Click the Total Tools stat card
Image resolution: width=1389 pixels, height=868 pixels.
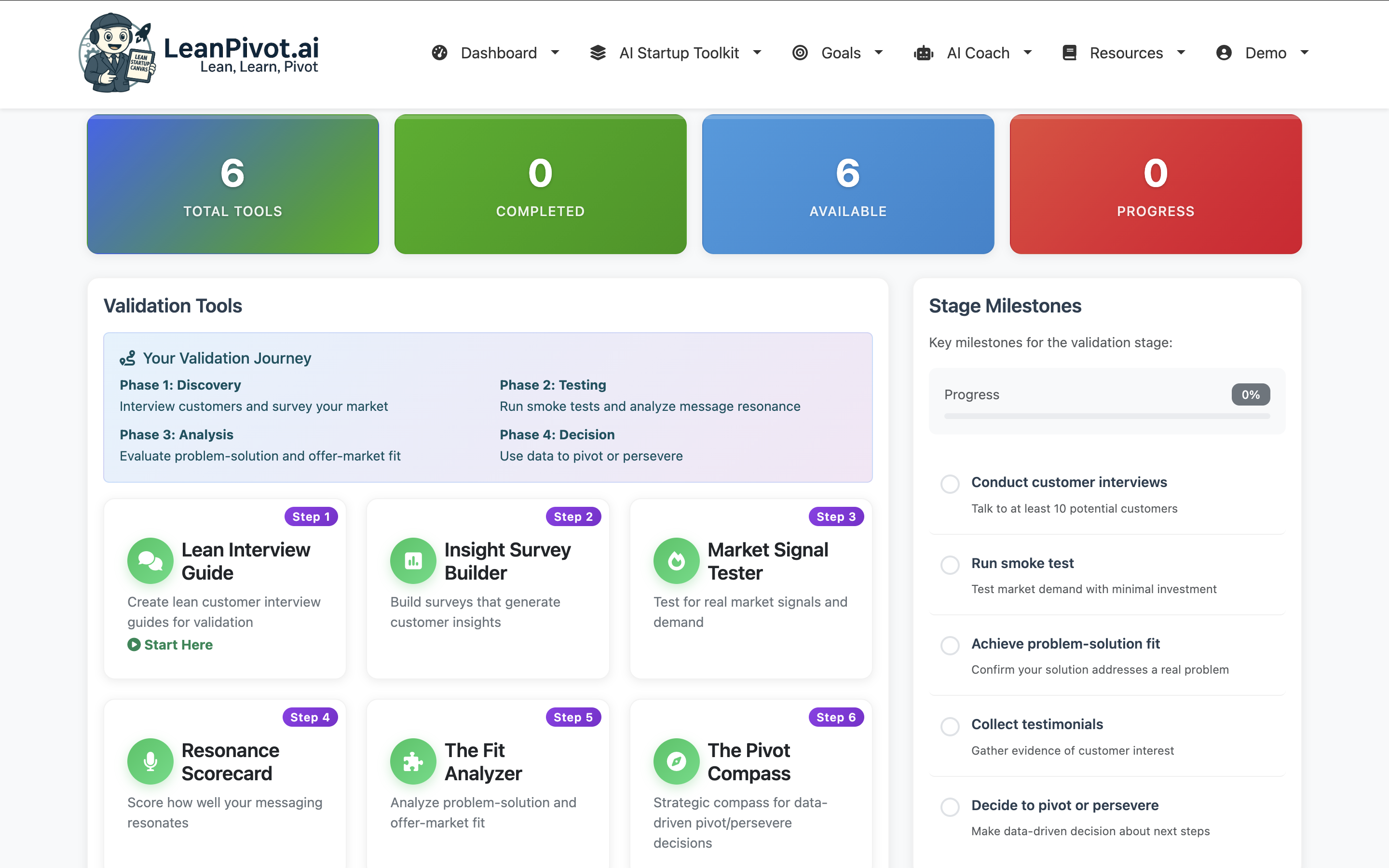coord(232,184)
